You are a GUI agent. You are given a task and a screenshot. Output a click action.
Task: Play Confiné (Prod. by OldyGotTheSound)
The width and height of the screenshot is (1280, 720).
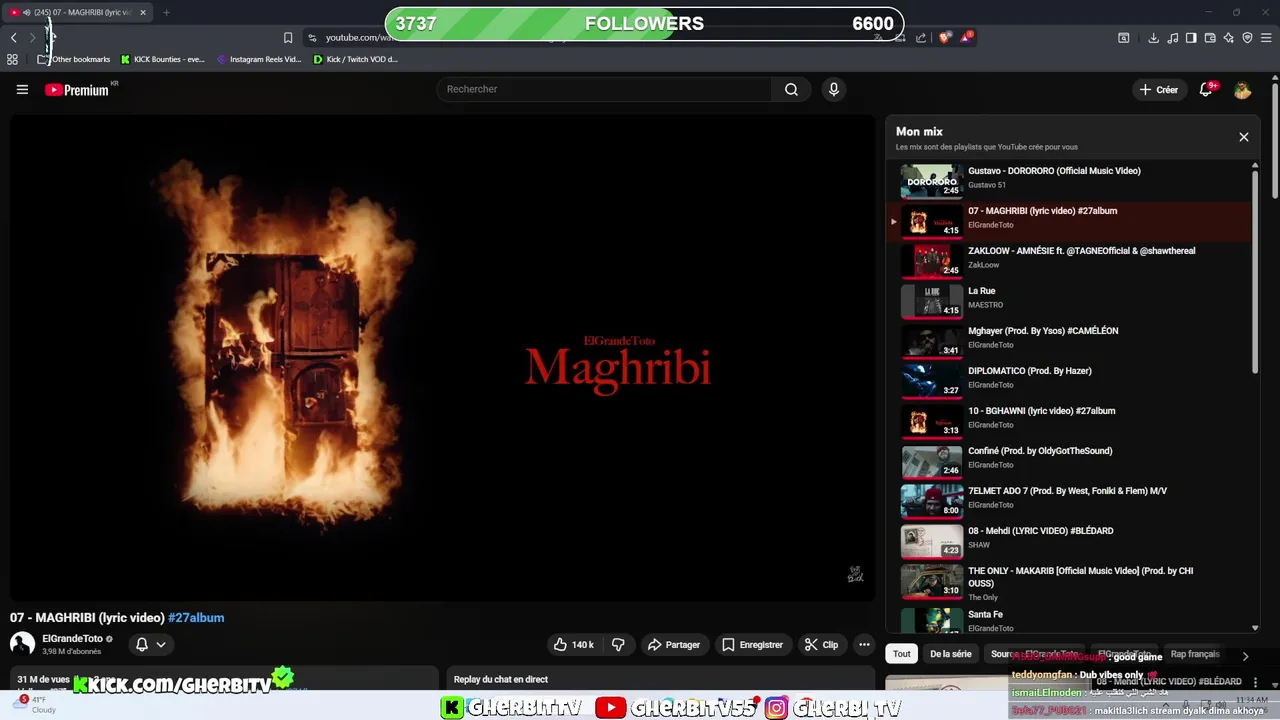(1069, 462)
